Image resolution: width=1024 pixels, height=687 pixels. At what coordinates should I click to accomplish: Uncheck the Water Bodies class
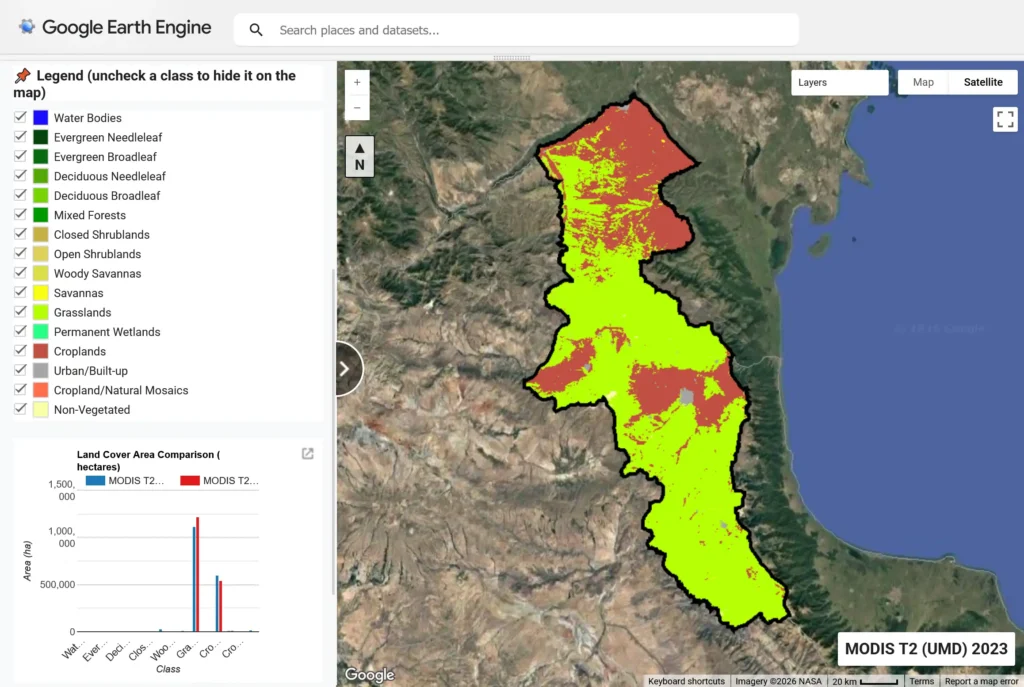click(x=20, y=117)
